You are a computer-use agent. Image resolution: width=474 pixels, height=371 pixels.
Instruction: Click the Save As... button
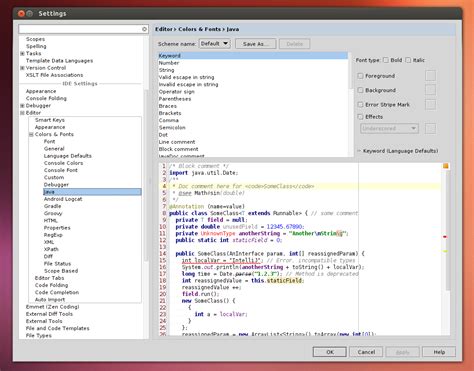256,44
